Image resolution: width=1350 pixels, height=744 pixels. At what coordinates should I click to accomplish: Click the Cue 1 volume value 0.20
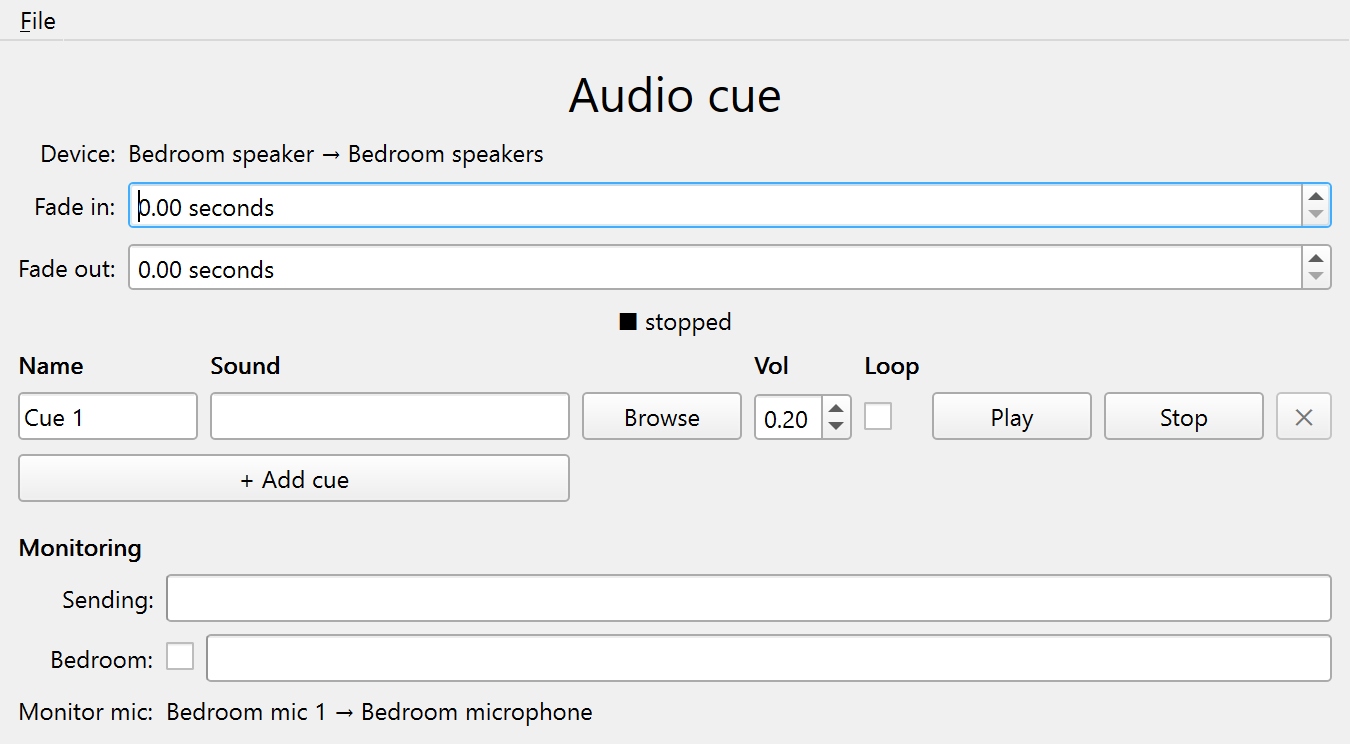click(788, 418)
